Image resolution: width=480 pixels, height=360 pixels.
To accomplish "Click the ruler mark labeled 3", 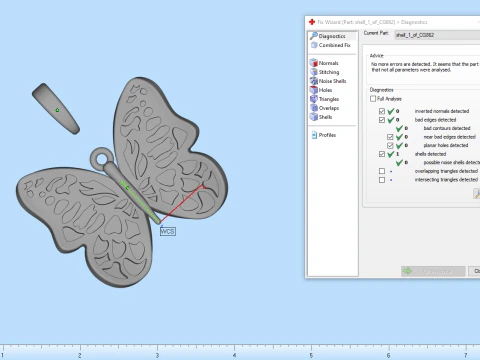I will pos(157,355).
